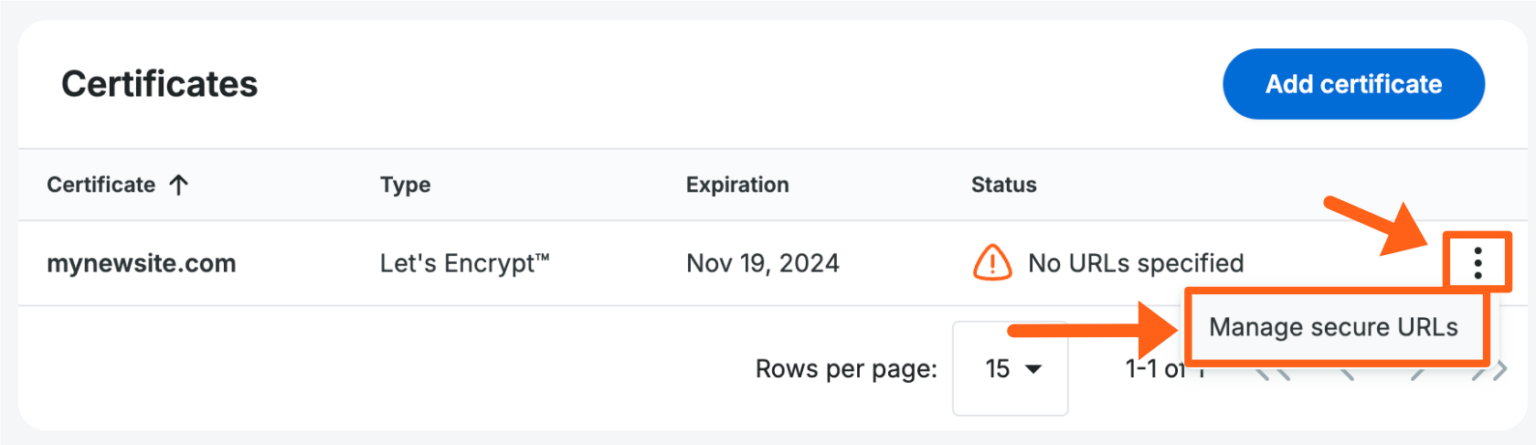Click the ascending sort arrow beside Certificate
Viewport: 1536px width, 445px height.
(x=179, y=185)
